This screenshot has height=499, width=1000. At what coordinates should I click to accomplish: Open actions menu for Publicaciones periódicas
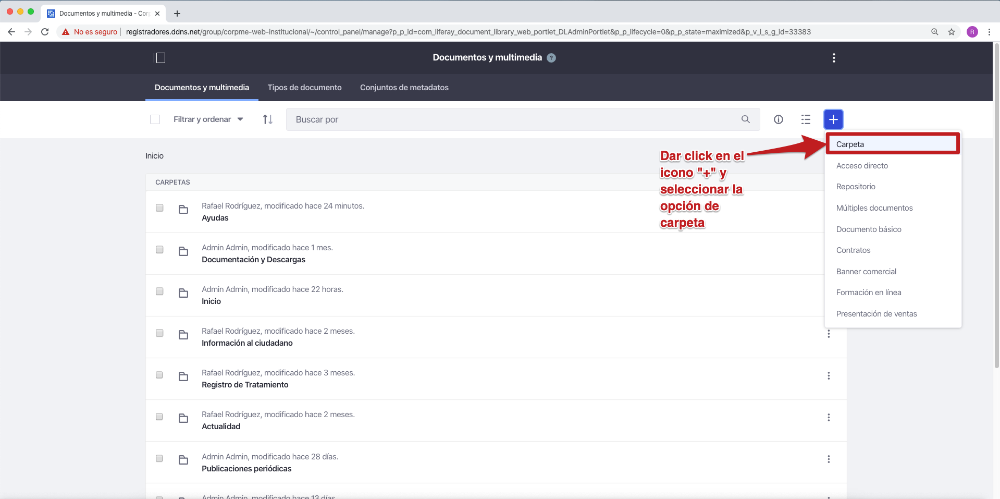(828, 459)
